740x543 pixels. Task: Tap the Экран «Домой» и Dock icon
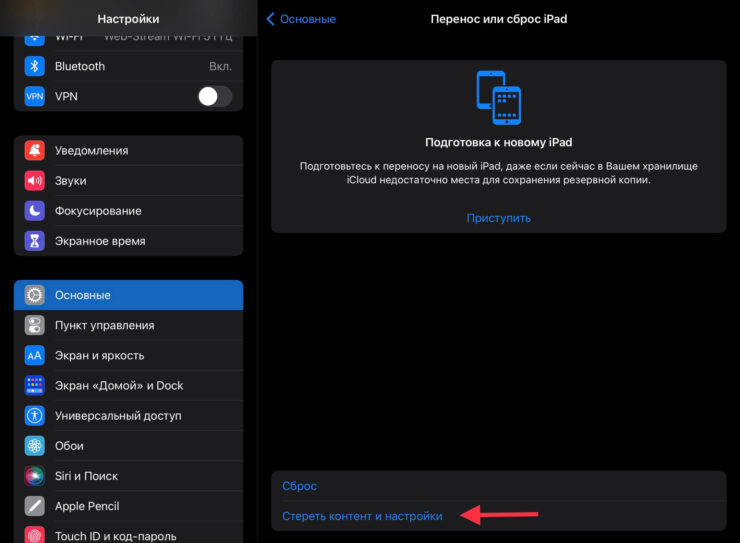[34, 385]
